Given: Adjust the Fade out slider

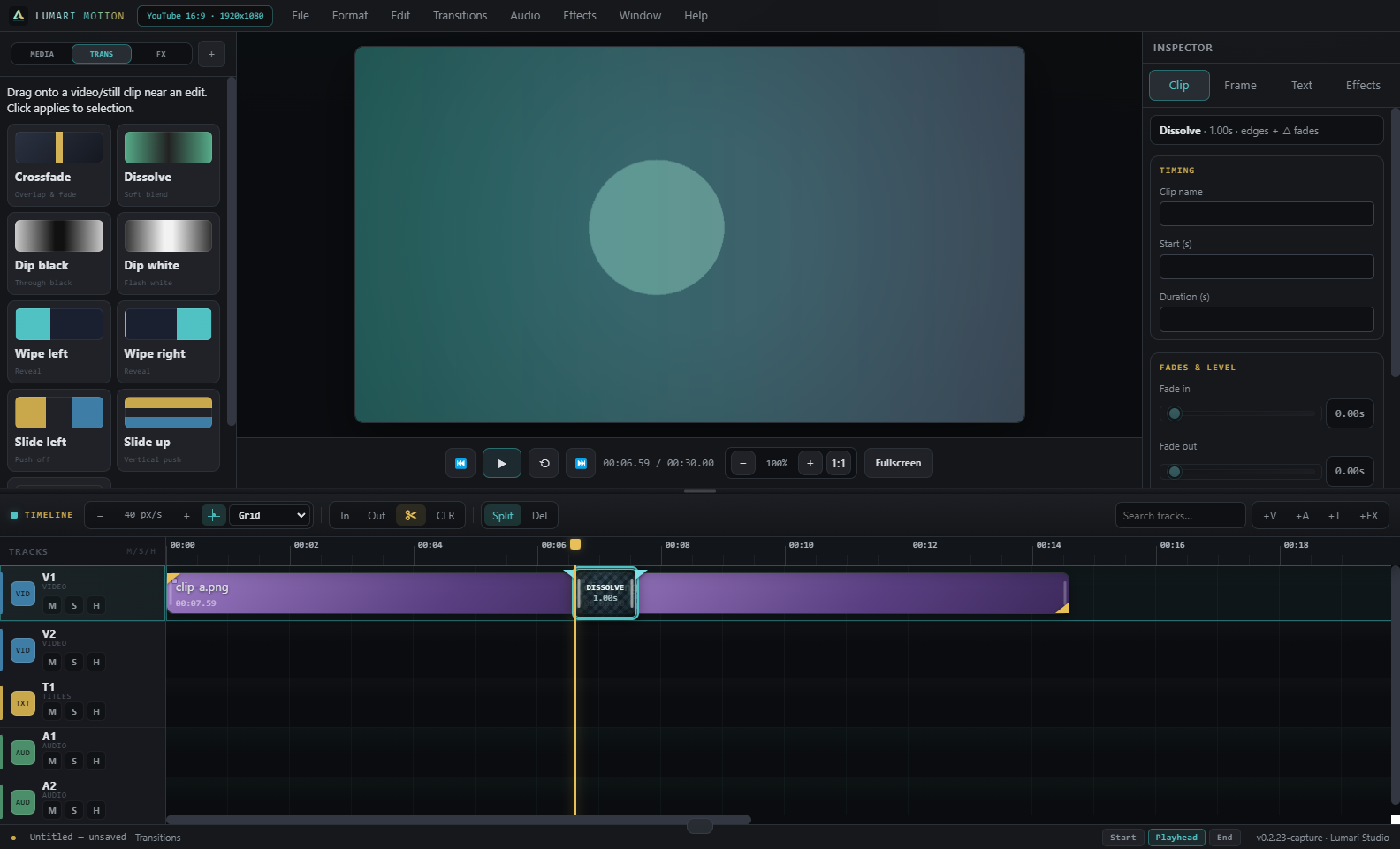Looking at the screenshot, I should pos(1241,472).
